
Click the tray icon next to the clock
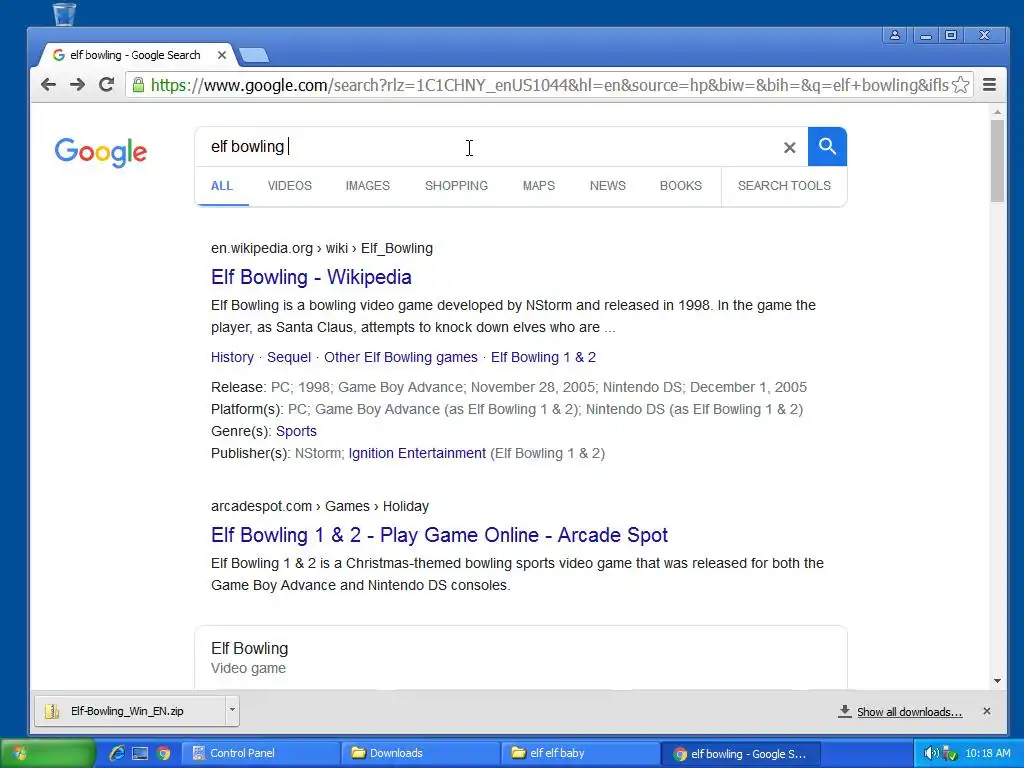click(950, 753)
